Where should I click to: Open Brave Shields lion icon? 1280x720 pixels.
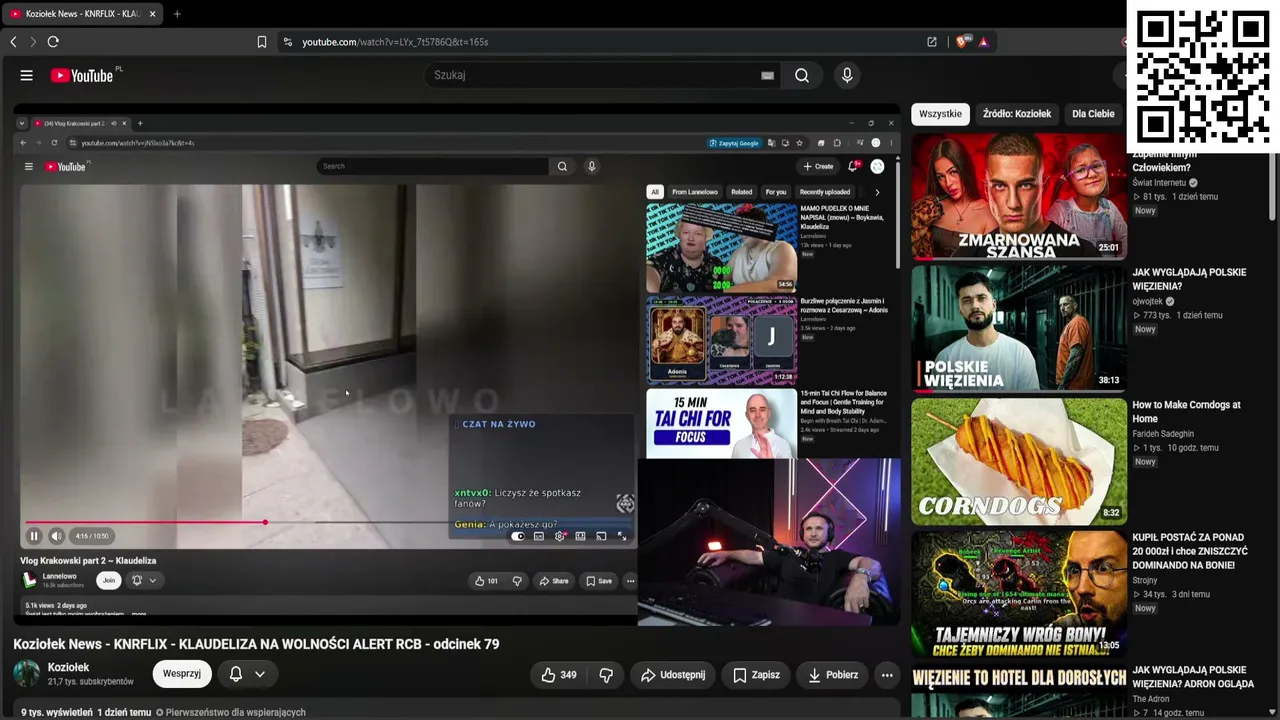962,42
